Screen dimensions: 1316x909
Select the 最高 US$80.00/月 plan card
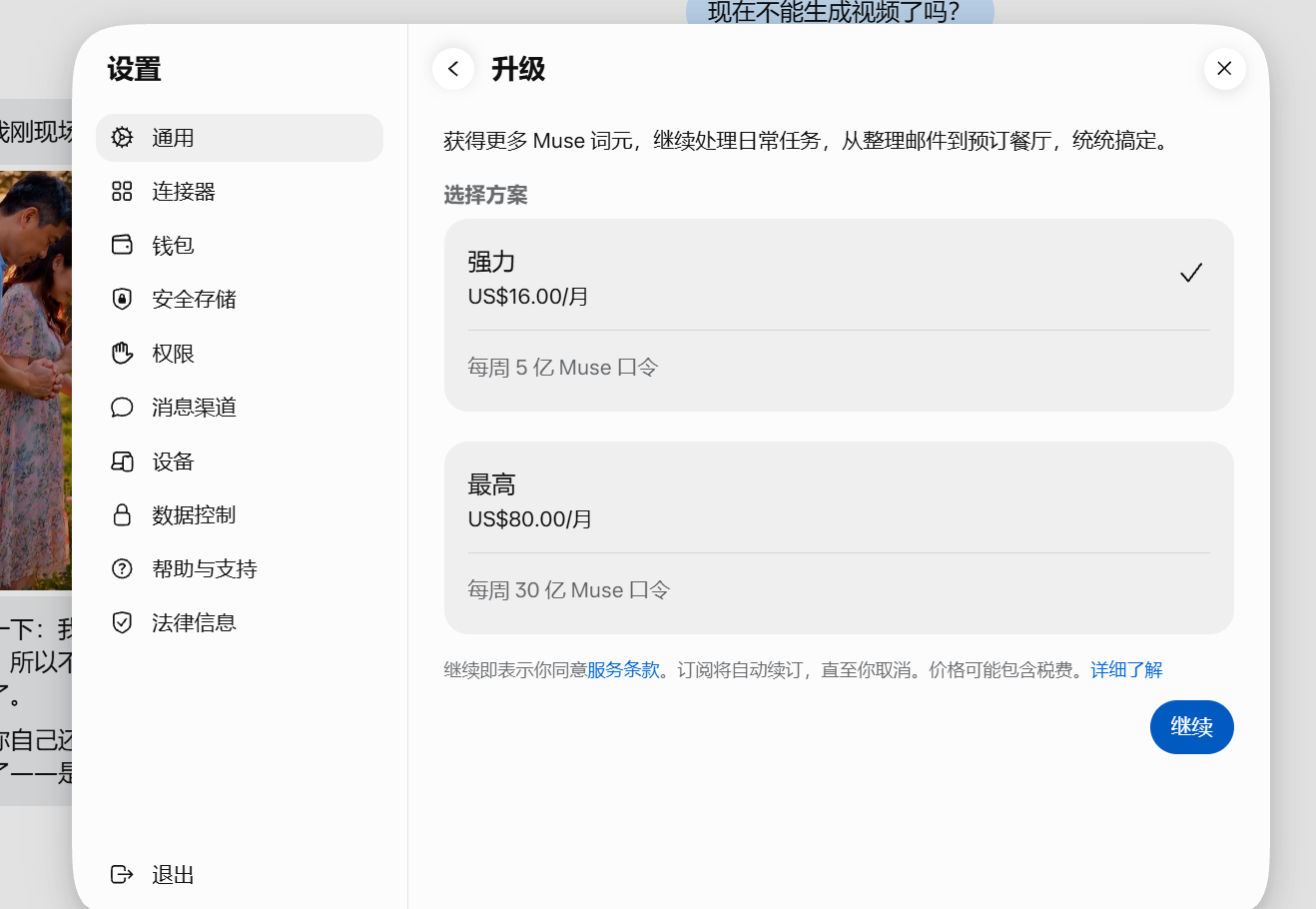[x=839, y=537]
